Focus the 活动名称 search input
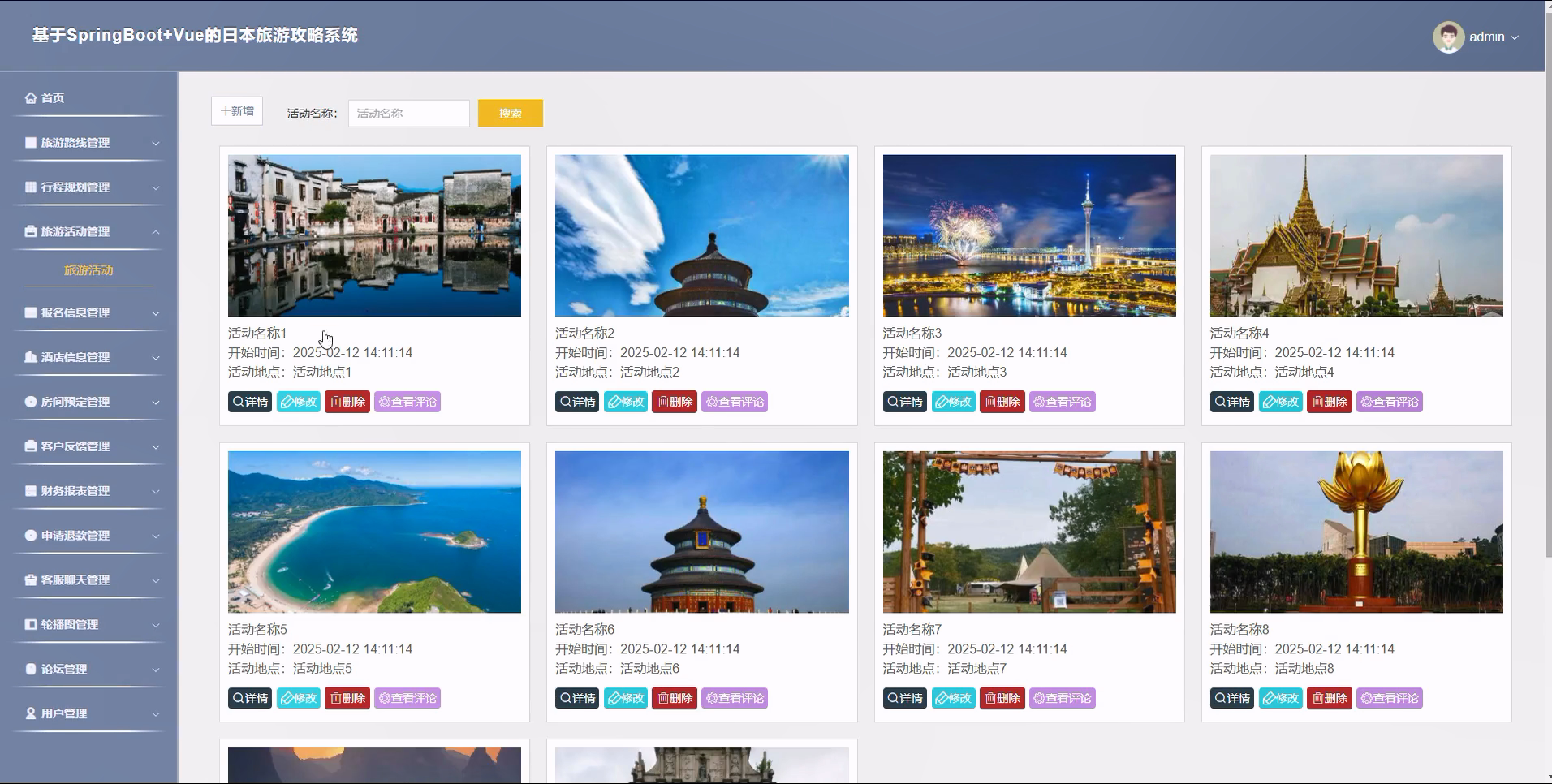The width and height of the screenshot is (1552, 784). coord(409,114)
